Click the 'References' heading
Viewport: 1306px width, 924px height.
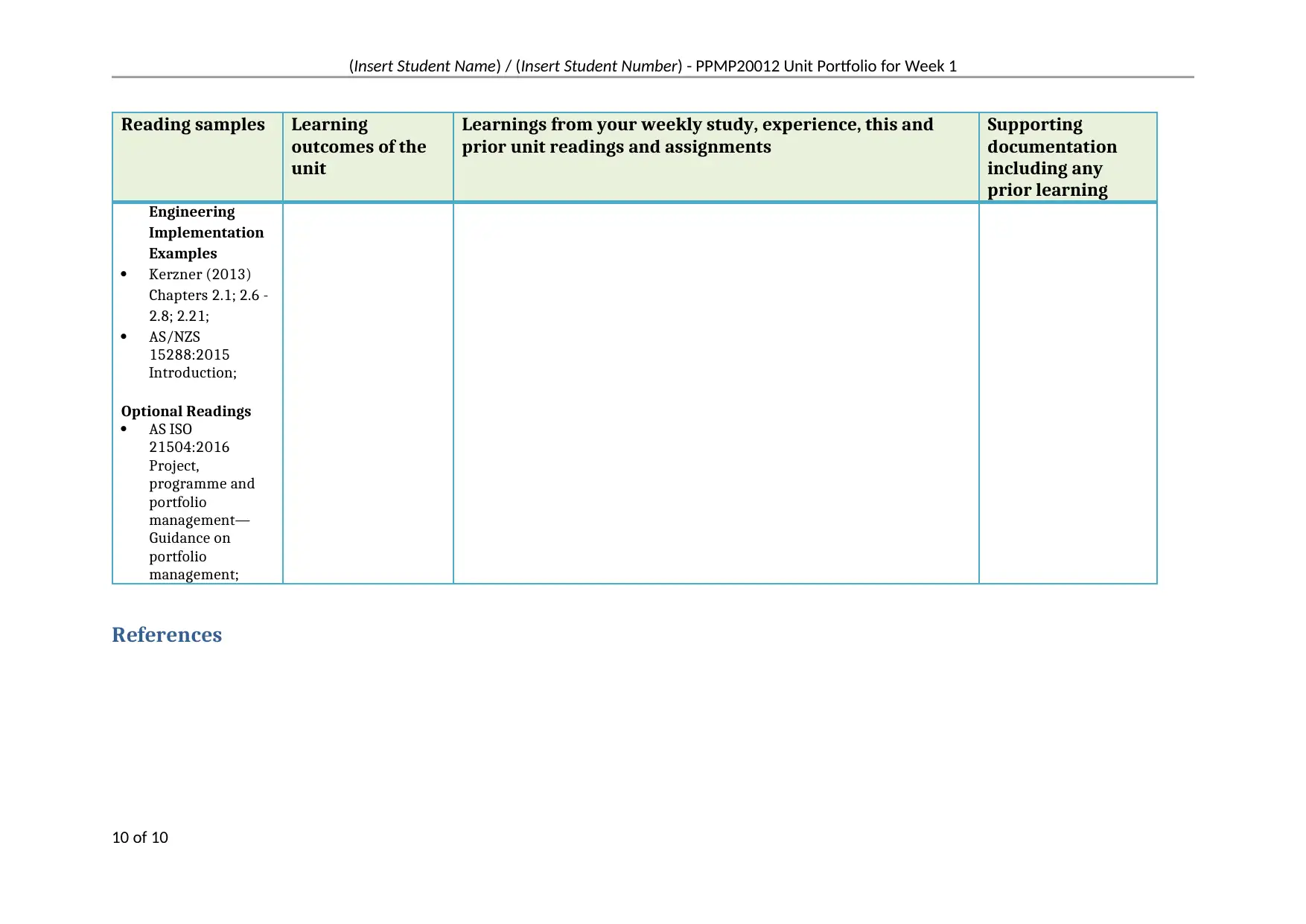tap(167, 634)
